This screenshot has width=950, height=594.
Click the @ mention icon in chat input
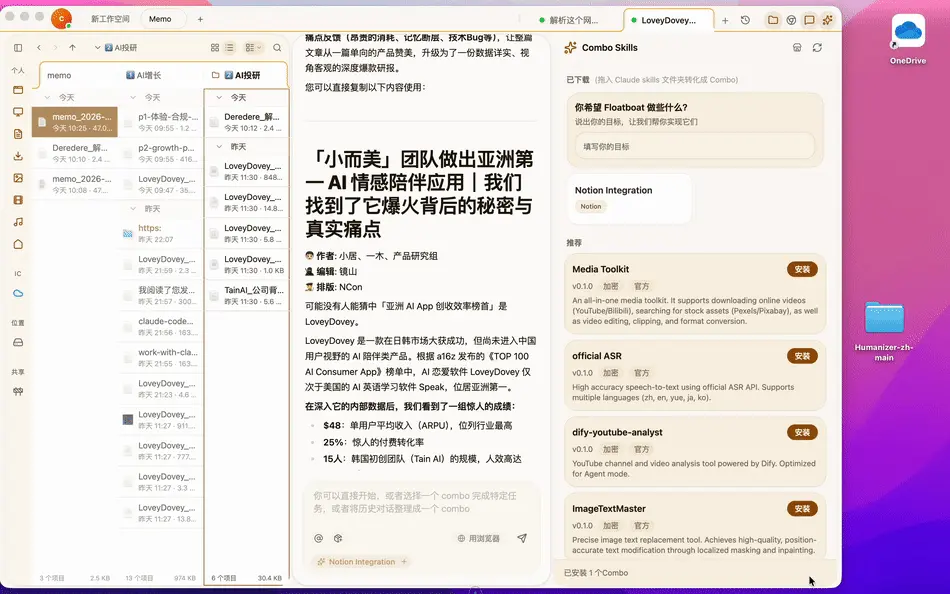click(x=320, y=538)
